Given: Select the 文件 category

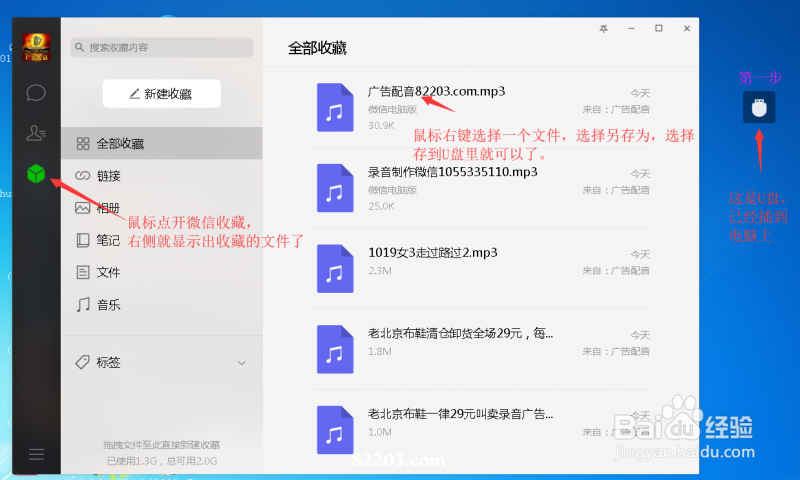Looking at the screenshot, I should tap(162, 272).
